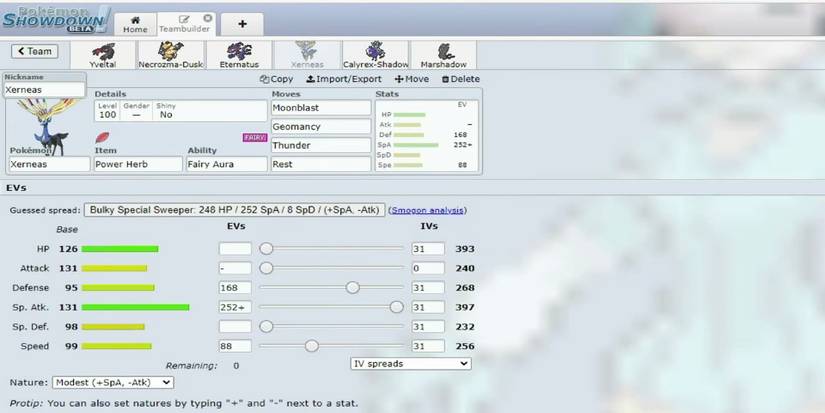Select the Calyrex-Shadow team slot
The image size is (825, 413).
click(x=375, y=55)
